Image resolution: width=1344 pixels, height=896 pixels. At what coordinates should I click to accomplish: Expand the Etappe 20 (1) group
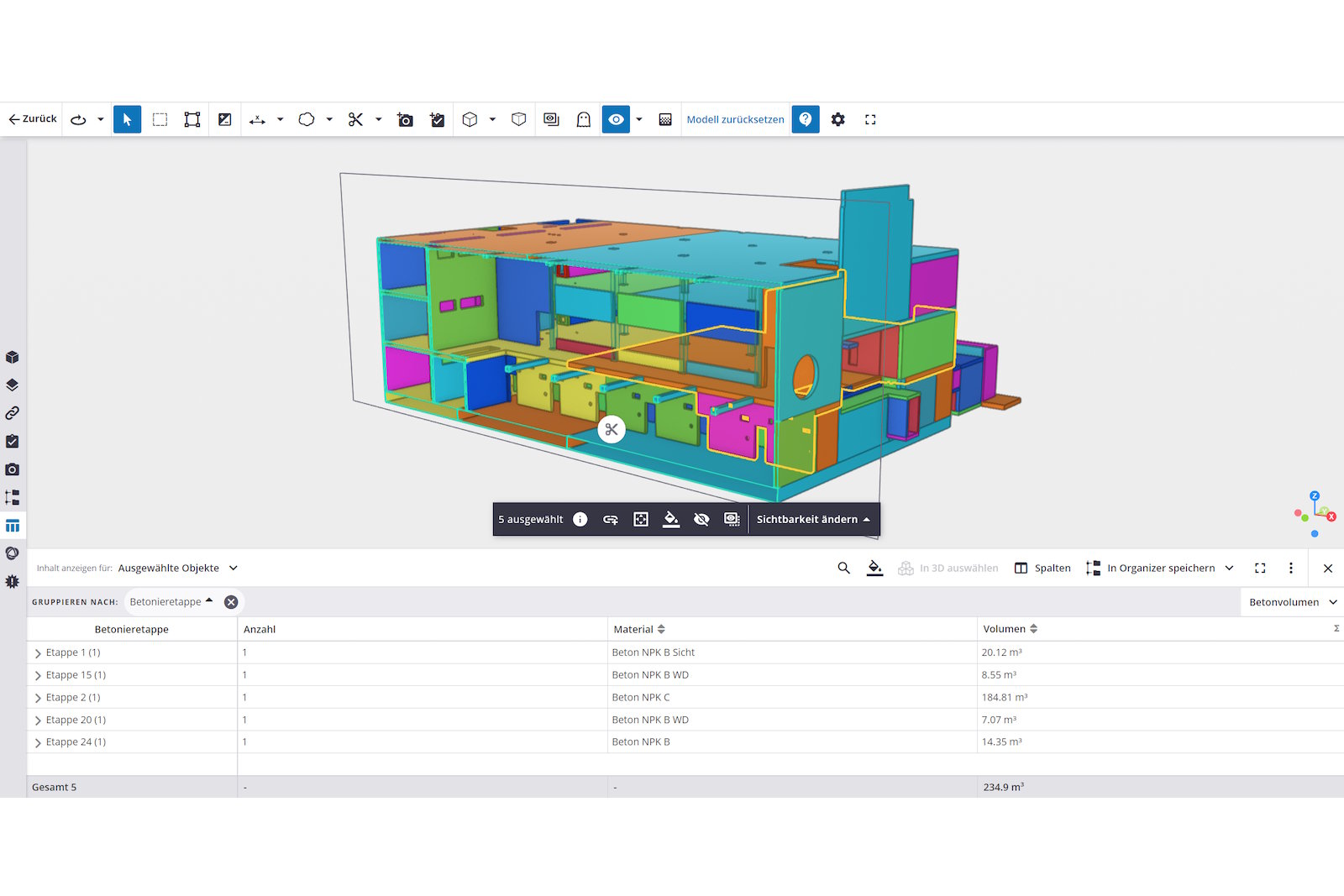[38, 720]
